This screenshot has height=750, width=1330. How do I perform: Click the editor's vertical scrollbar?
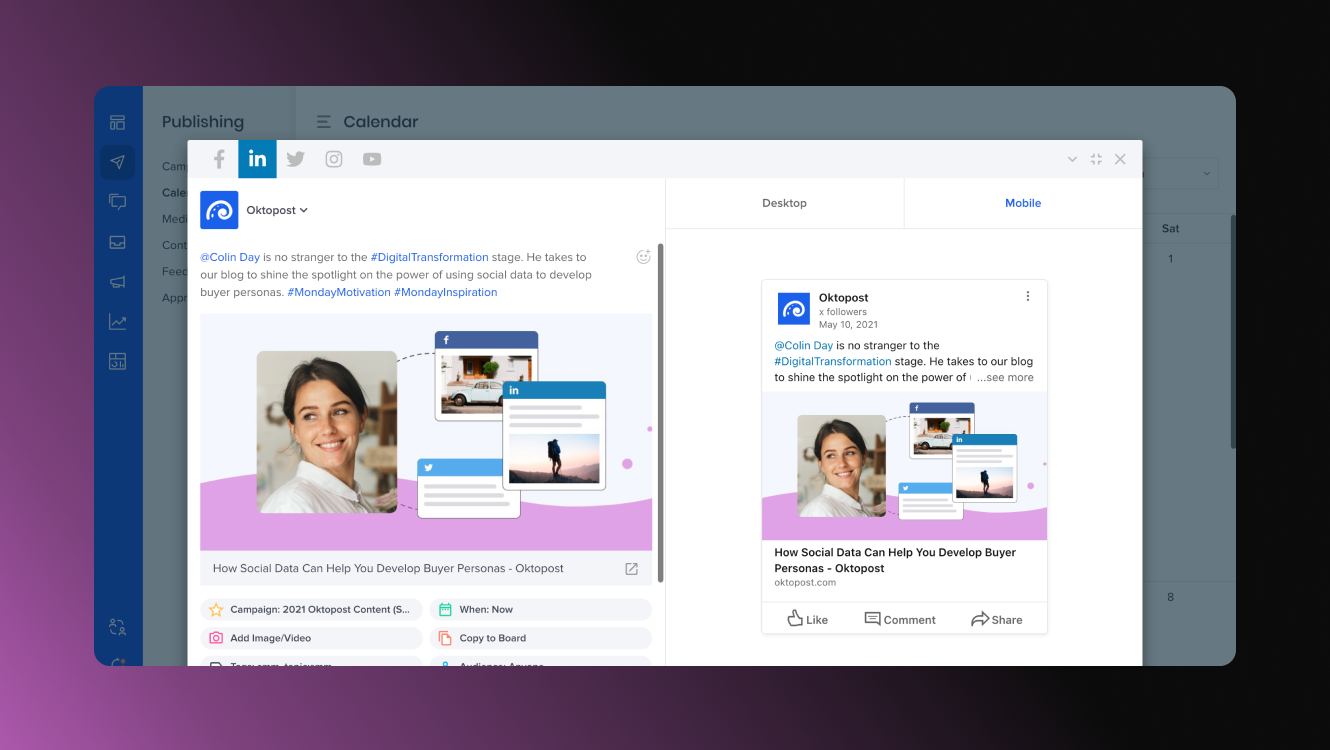(660, 412)
